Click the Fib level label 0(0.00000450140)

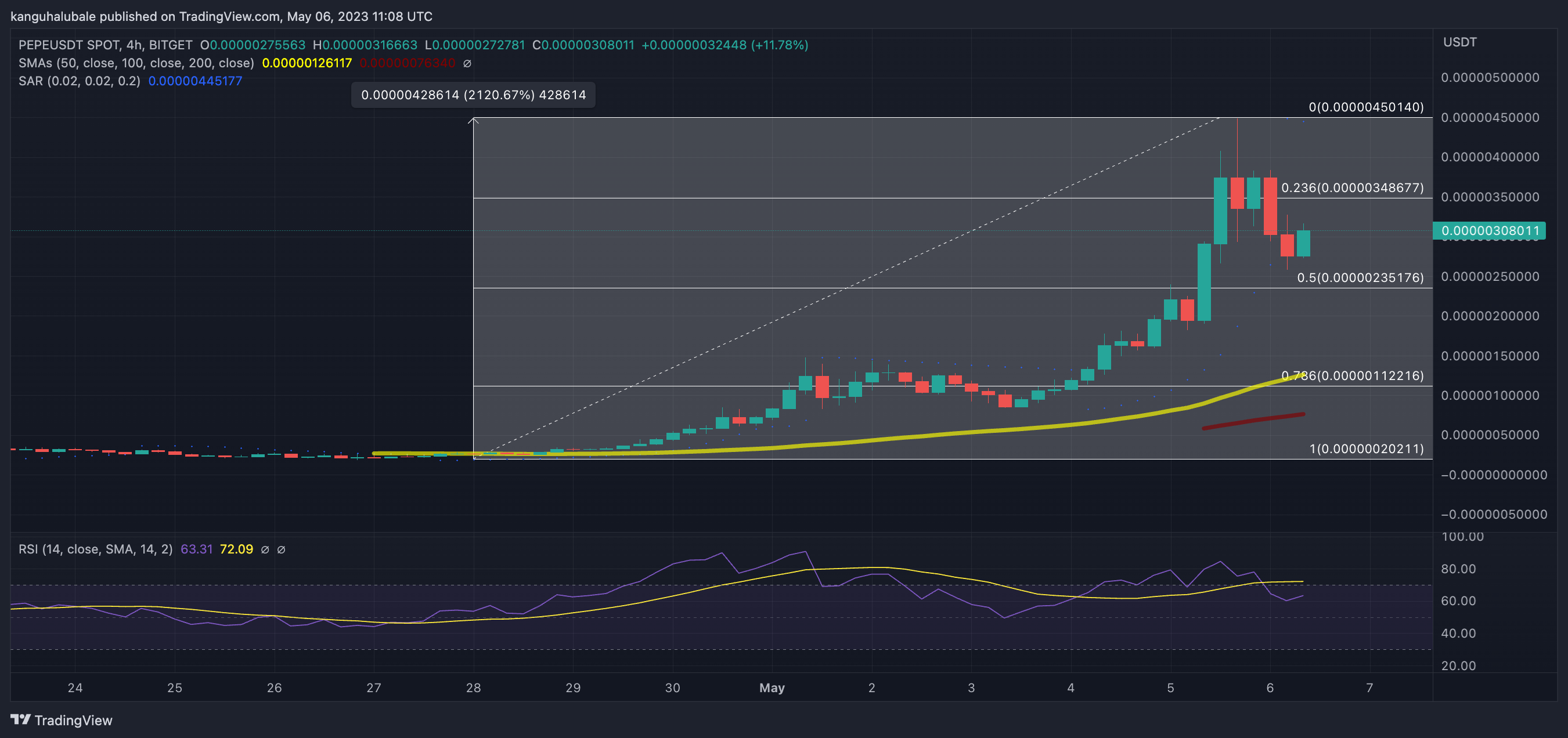coord(1367,107)
